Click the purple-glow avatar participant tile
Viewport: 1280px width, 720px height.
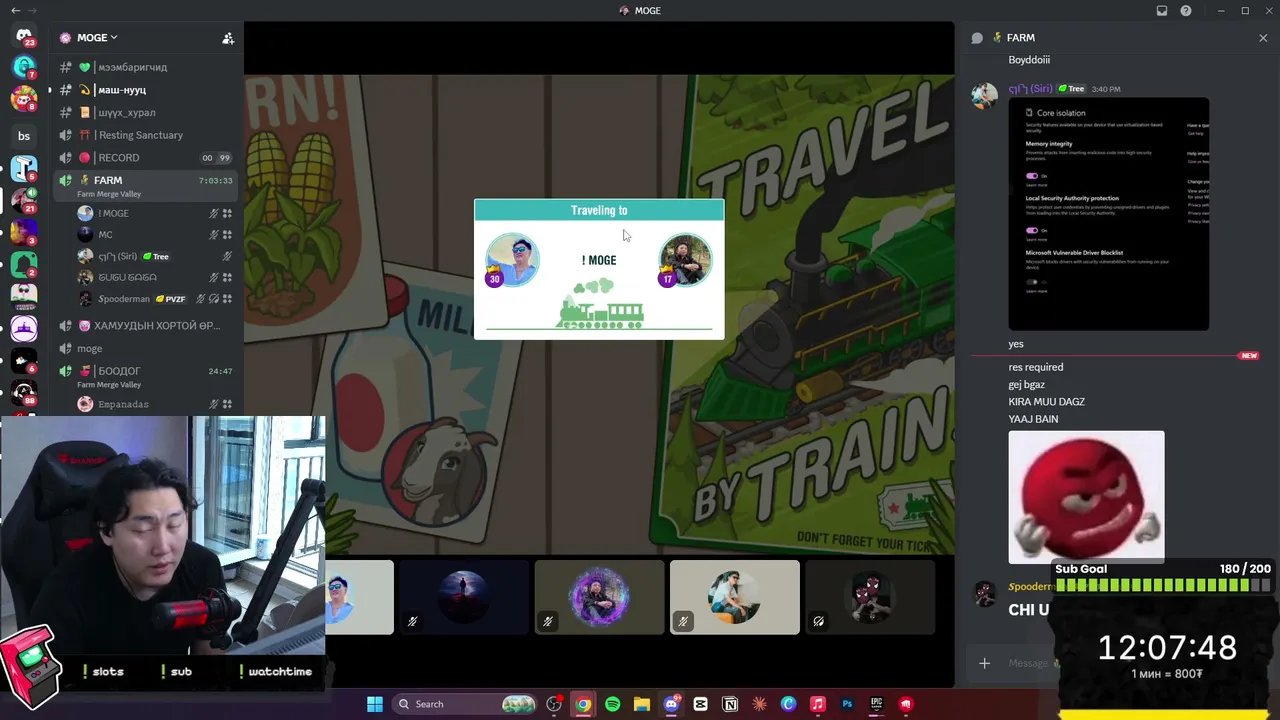click(x=599, y=597)
